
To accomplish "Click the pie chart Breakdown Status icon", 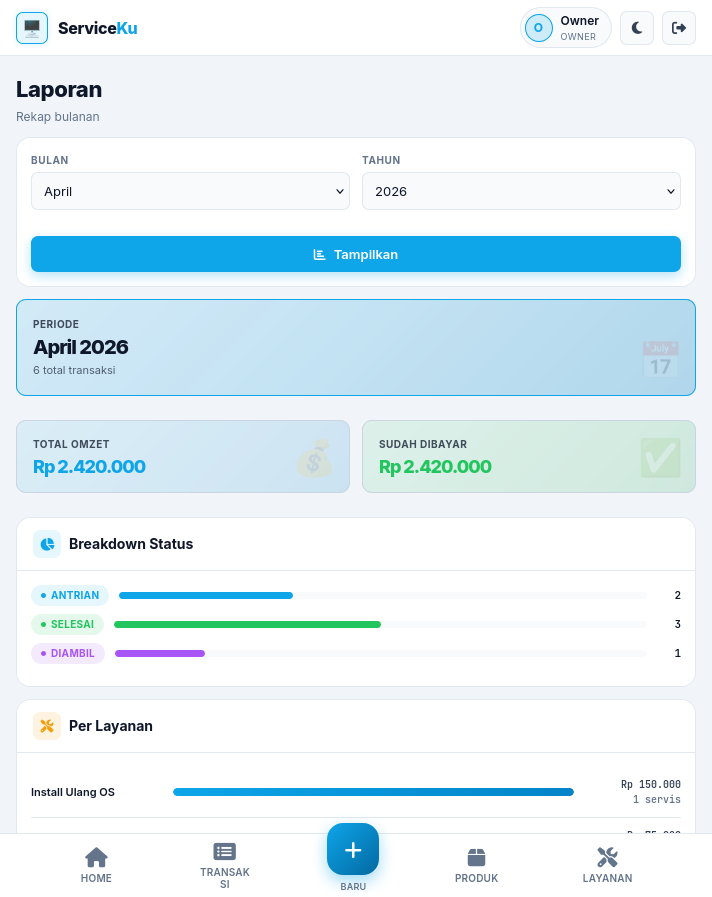I will pos(47,544).
